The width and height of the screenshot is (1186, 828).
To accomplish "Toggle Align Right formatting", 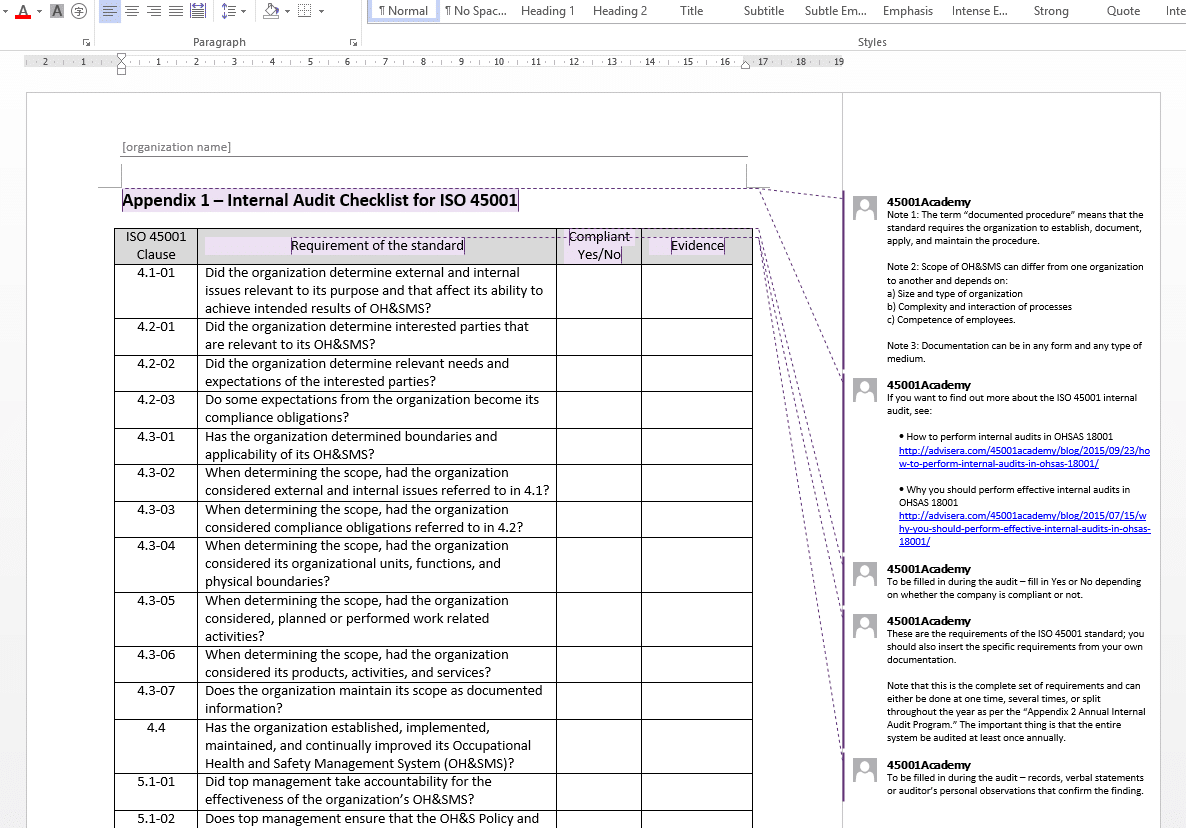I will point(153,11).
